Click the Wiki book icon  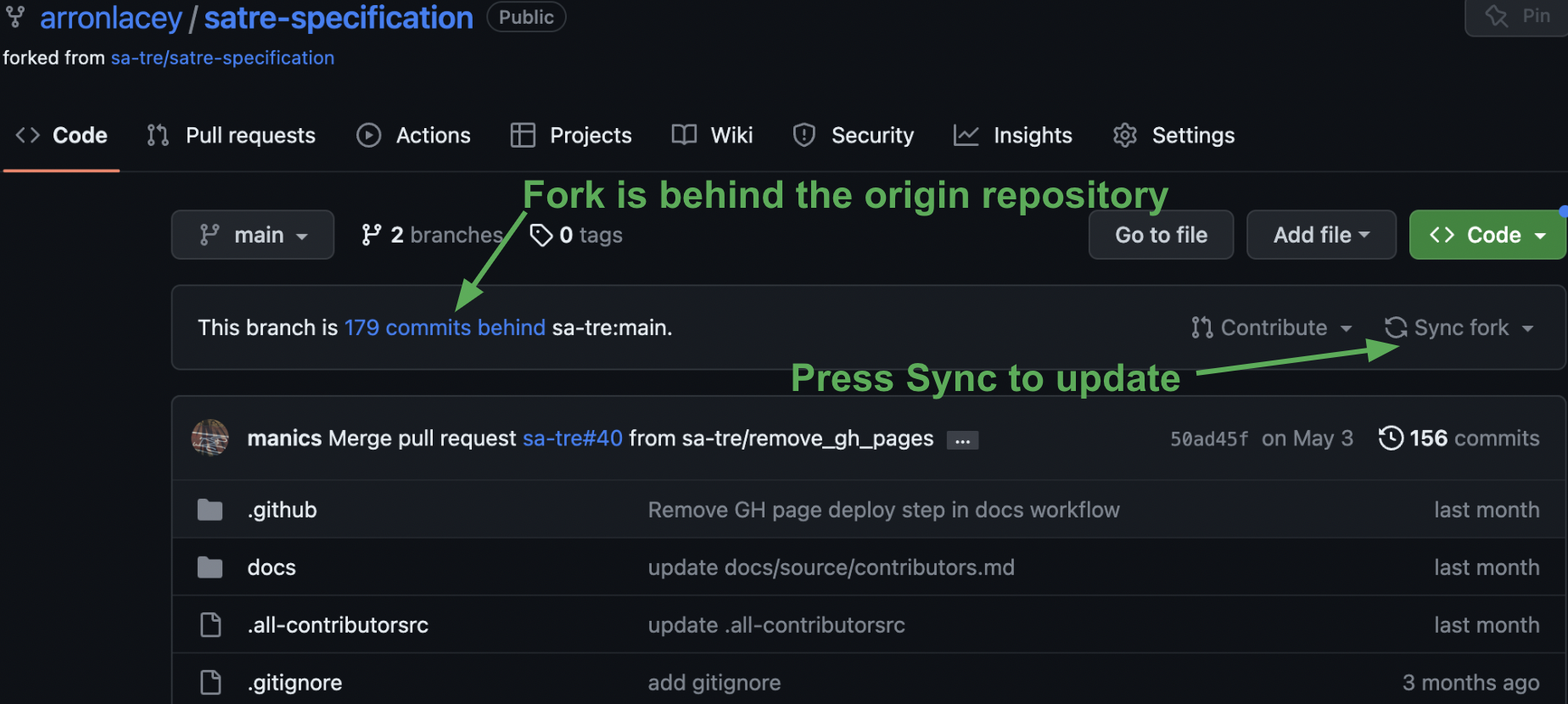tap(684, 136)
